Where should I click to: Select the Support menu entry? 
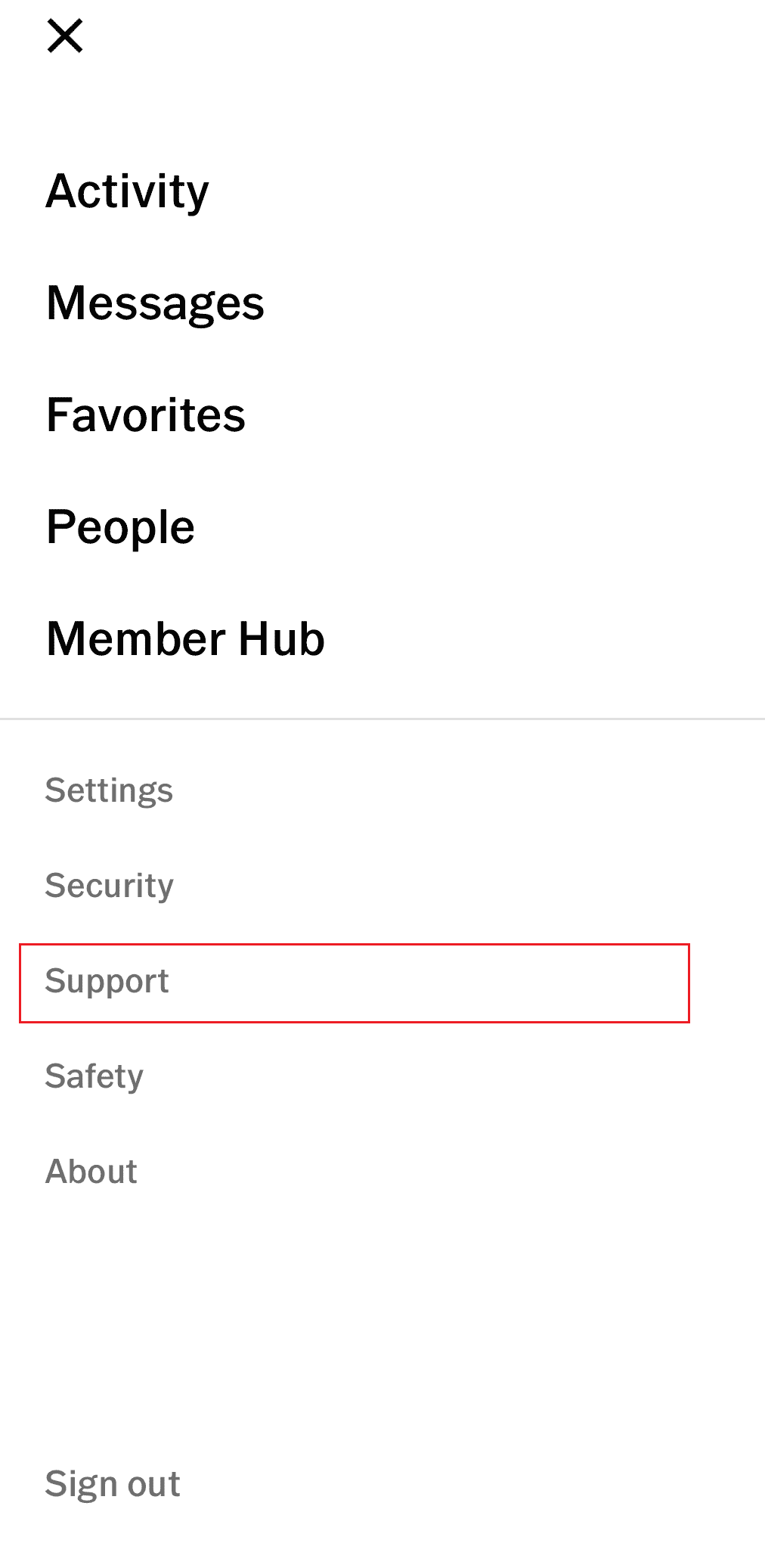pyautogui.click(x=355, y=983)
